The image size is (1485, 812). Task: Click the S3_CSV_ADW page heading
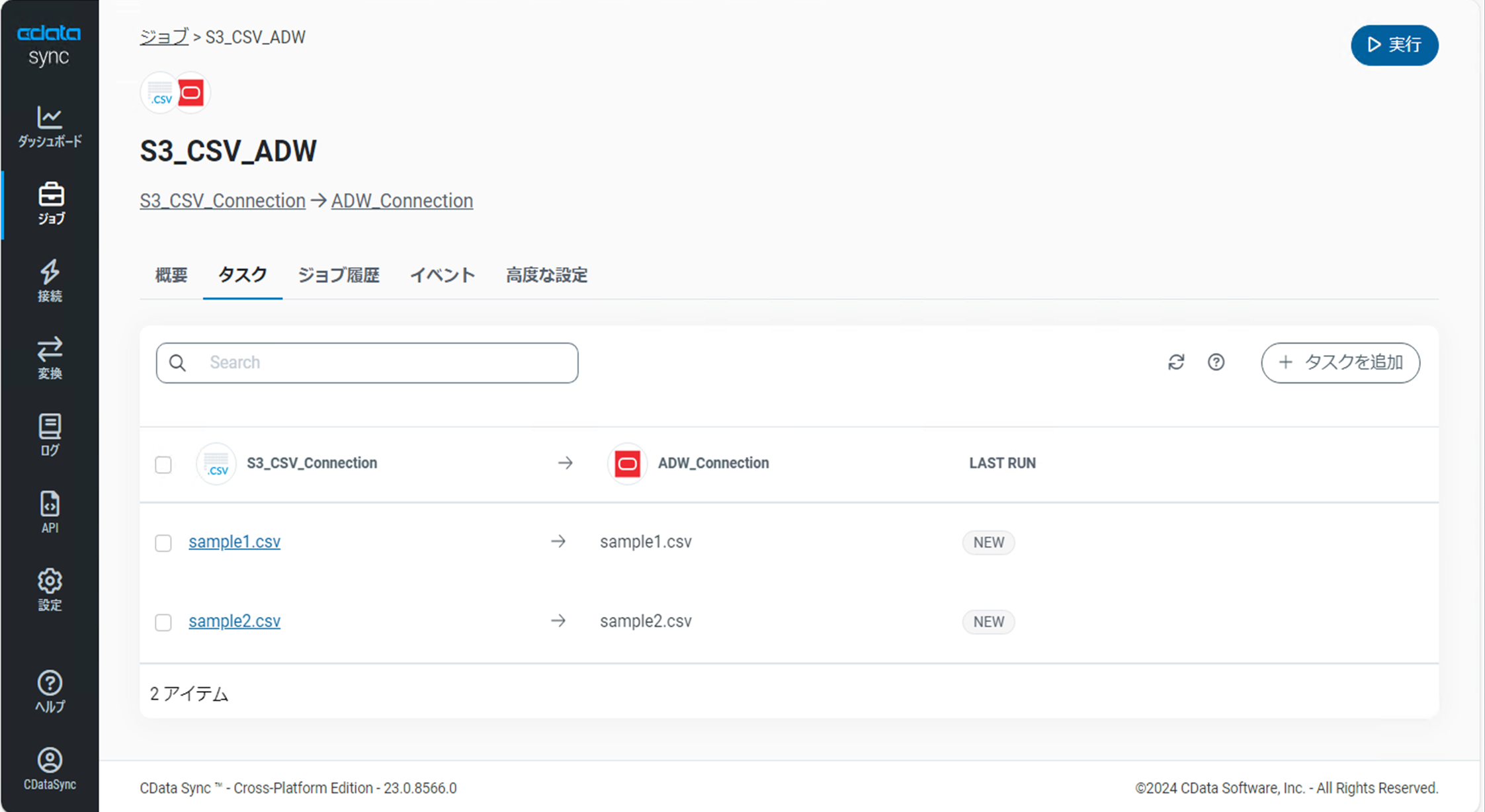228,151
